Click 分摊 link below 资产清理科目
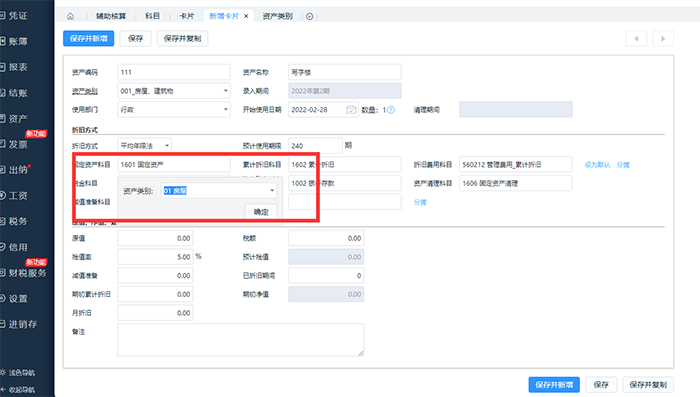The height and width of the screenshot is (397, 700). 420,202
